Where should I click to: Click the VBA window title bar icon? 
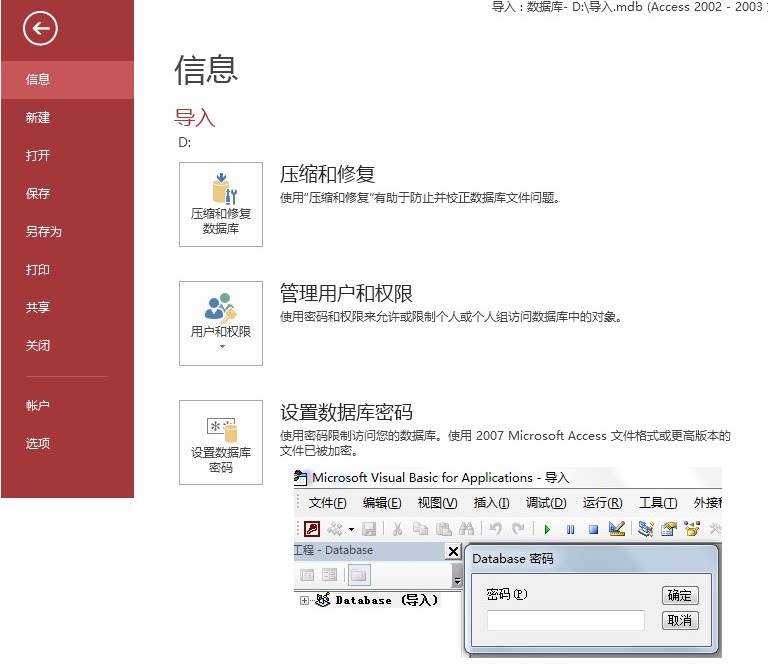click(301, 478)
